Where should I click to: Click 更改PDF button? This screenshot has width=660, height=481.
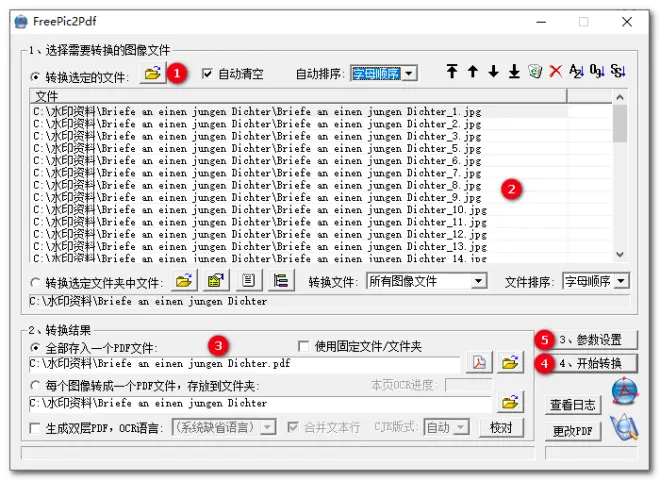click(x=573, y=431)
